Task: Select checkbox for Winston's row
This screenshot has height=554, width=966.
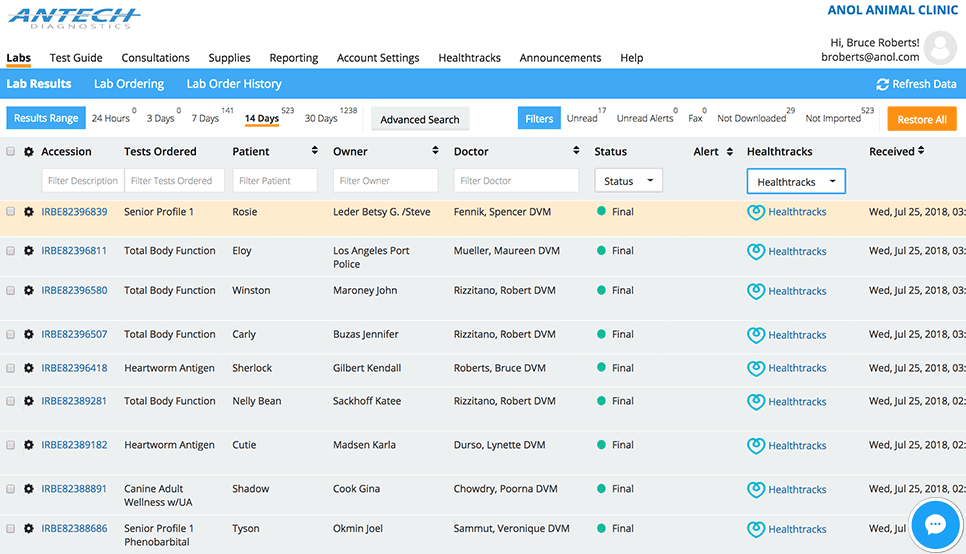Action: coord(11,291)
